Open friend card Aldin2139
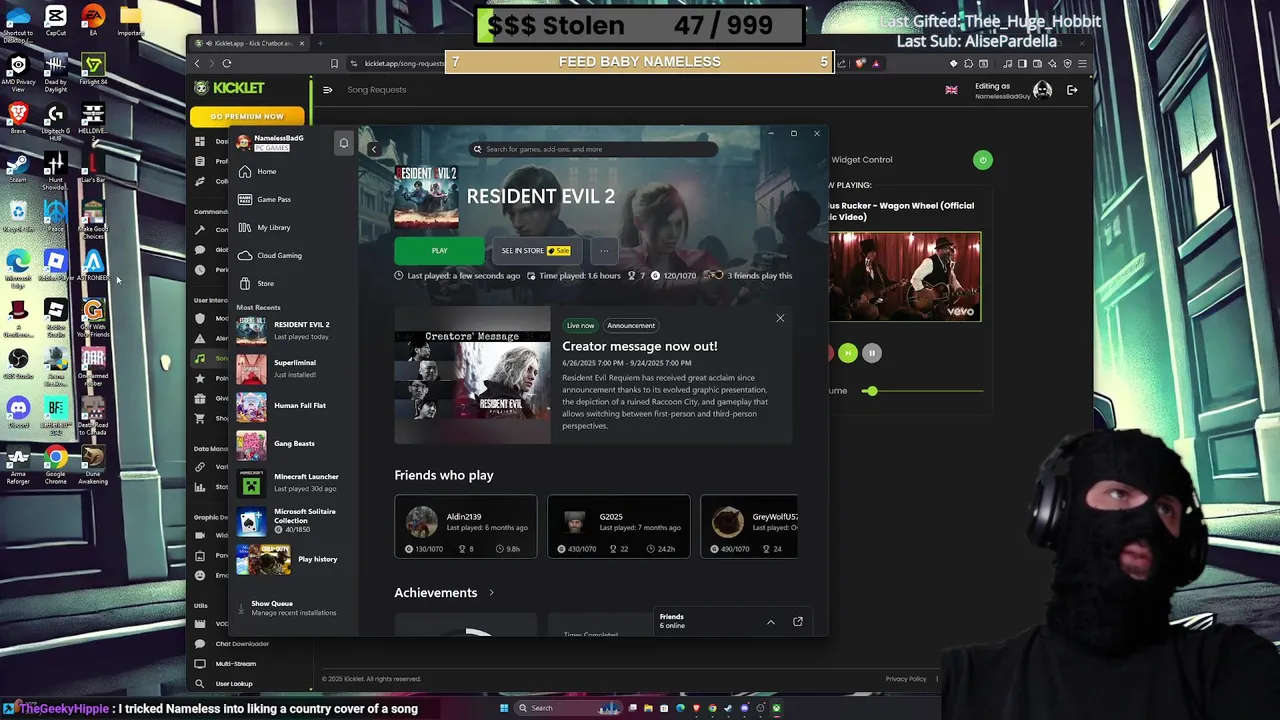Screen dimensions: 1280x720 pyautogui.click(x=465, y=527)
